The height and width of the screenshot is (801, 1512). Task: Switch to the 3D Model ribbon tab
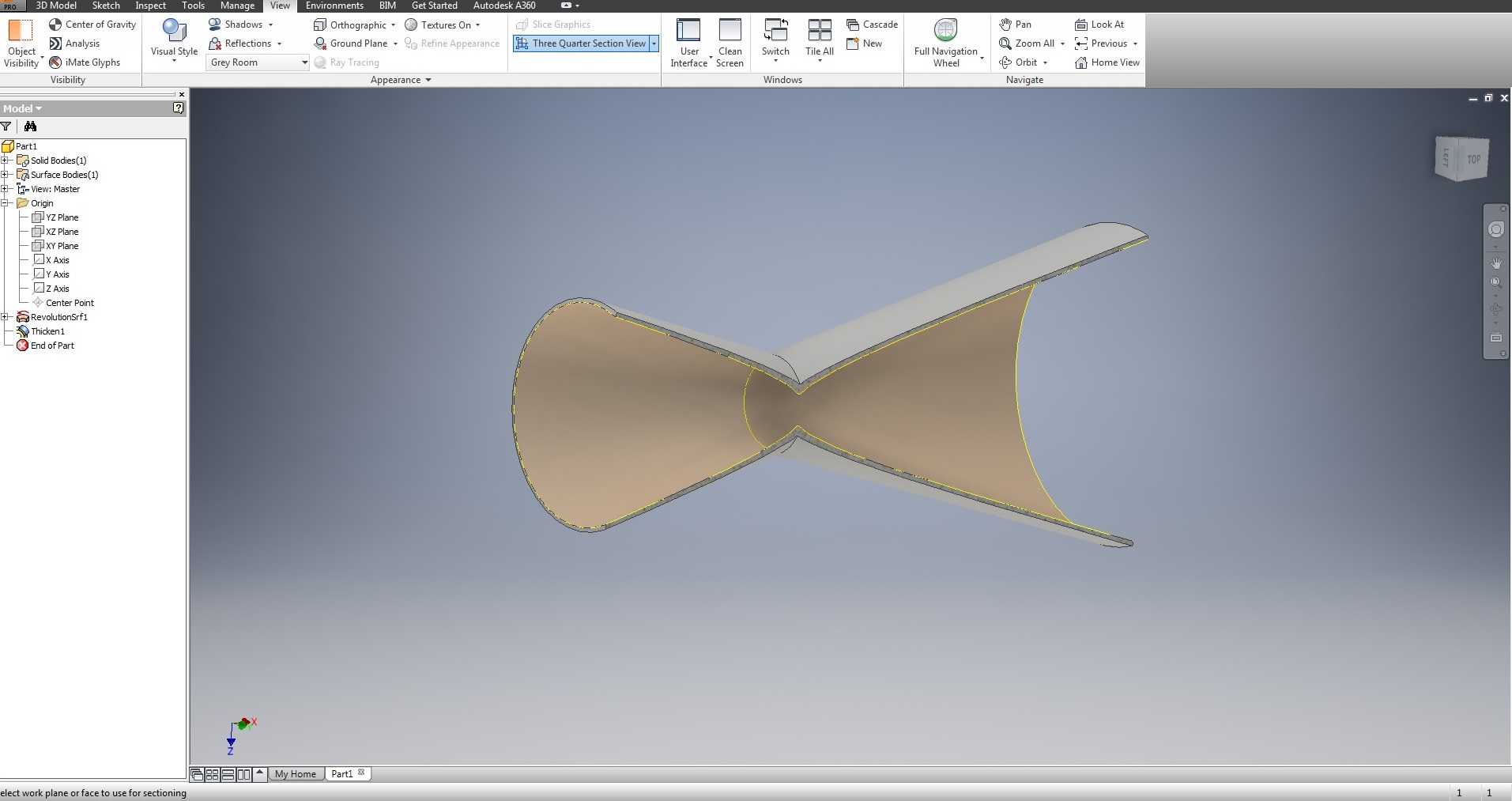click(56, 6)
